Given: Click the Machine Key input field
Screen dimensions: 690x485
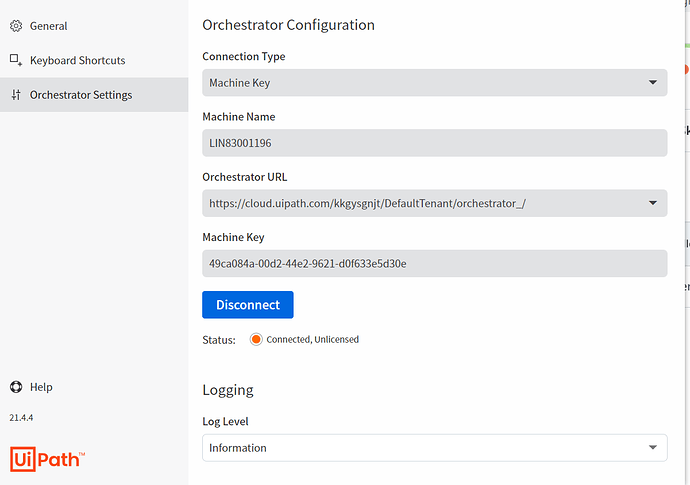Looking at the screenshot, I should [434, 264].
